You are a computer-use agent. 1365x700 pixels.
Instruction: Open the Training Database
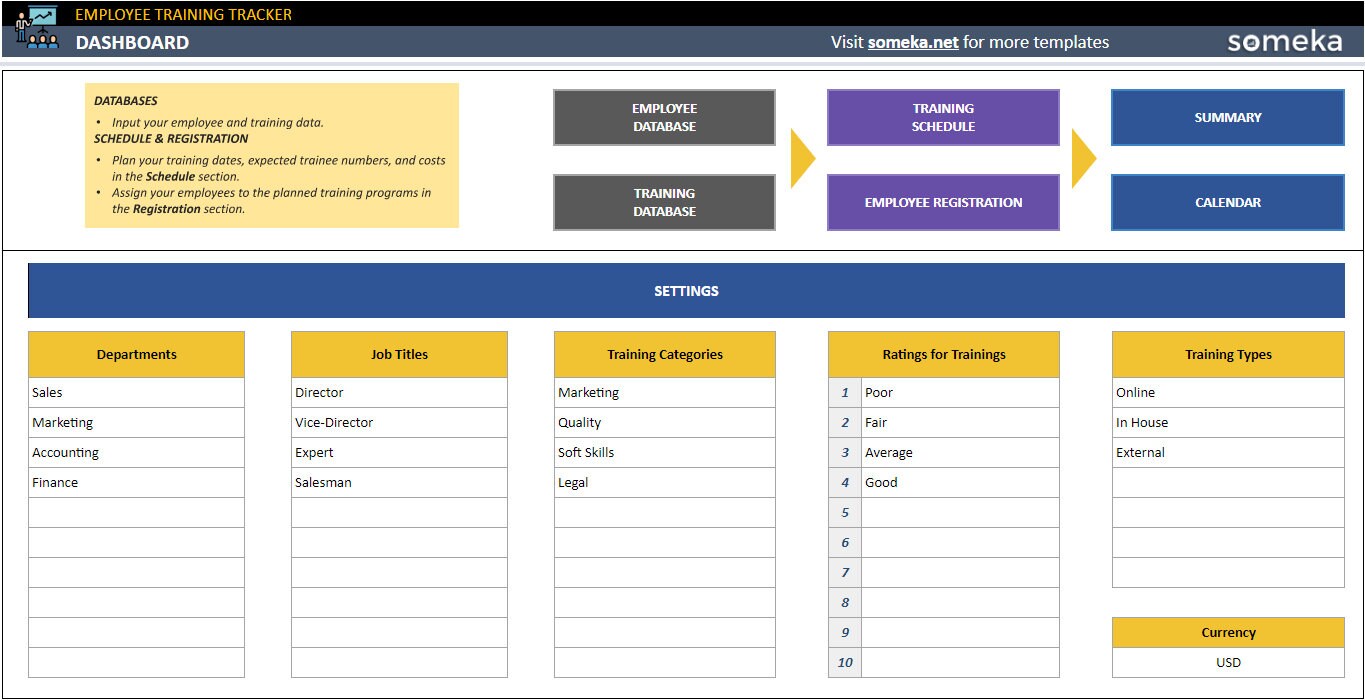663,202
